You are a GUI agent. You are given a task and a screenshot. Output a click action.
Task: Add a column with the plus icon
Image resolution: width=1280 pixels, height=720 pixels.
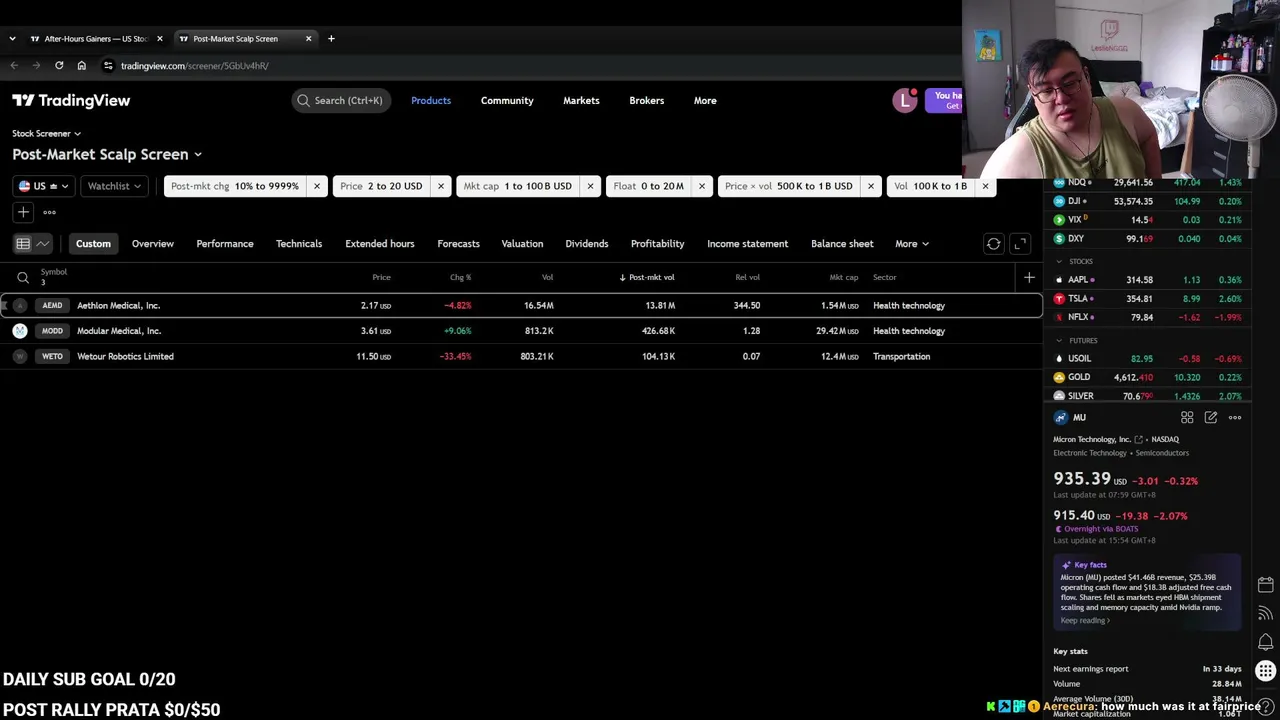tap(1029, 277)
